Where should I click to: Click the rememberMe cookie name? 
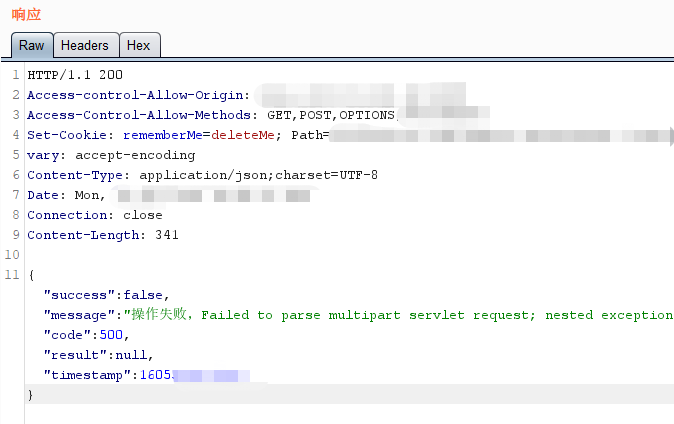(163, 135)
